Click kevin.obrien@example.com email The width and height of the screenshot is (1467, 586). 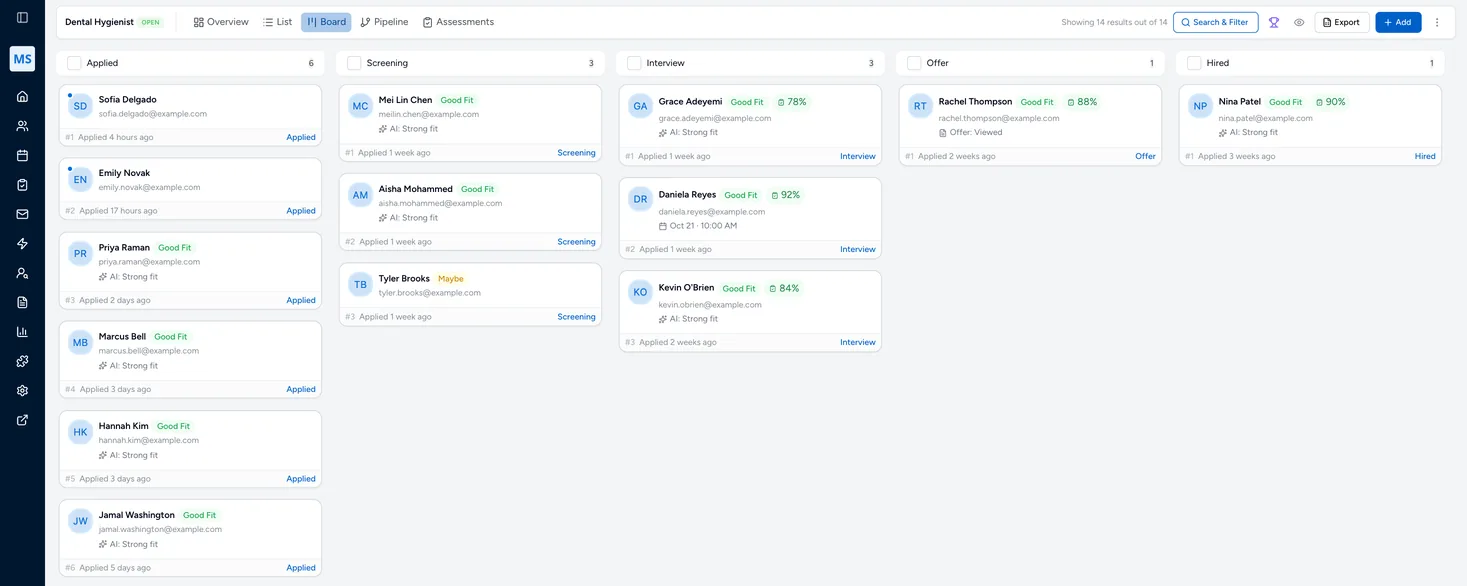click(x=710, y=305)
